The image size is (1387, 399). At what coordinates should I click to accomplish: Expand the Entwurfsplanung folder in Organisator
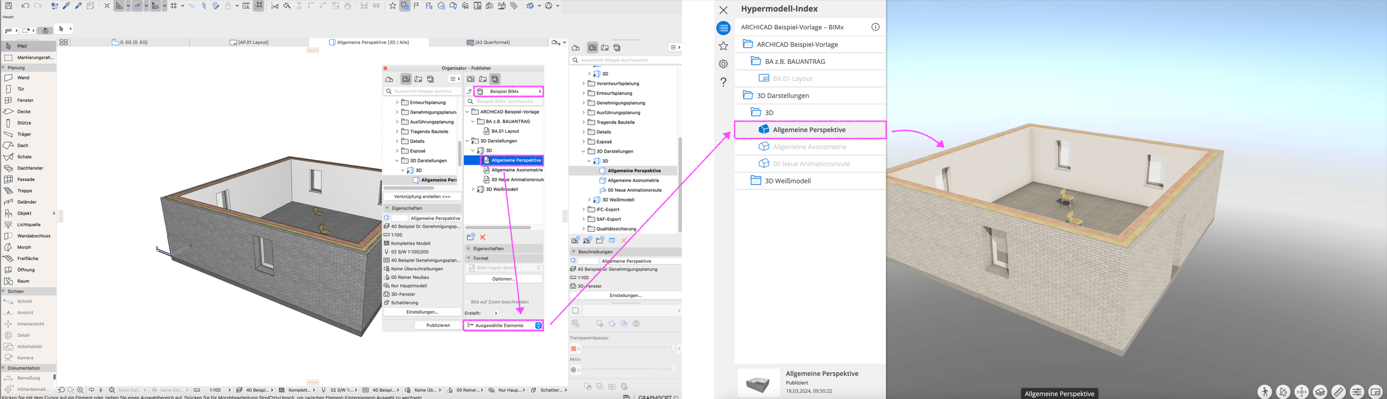tap(397, 102)
